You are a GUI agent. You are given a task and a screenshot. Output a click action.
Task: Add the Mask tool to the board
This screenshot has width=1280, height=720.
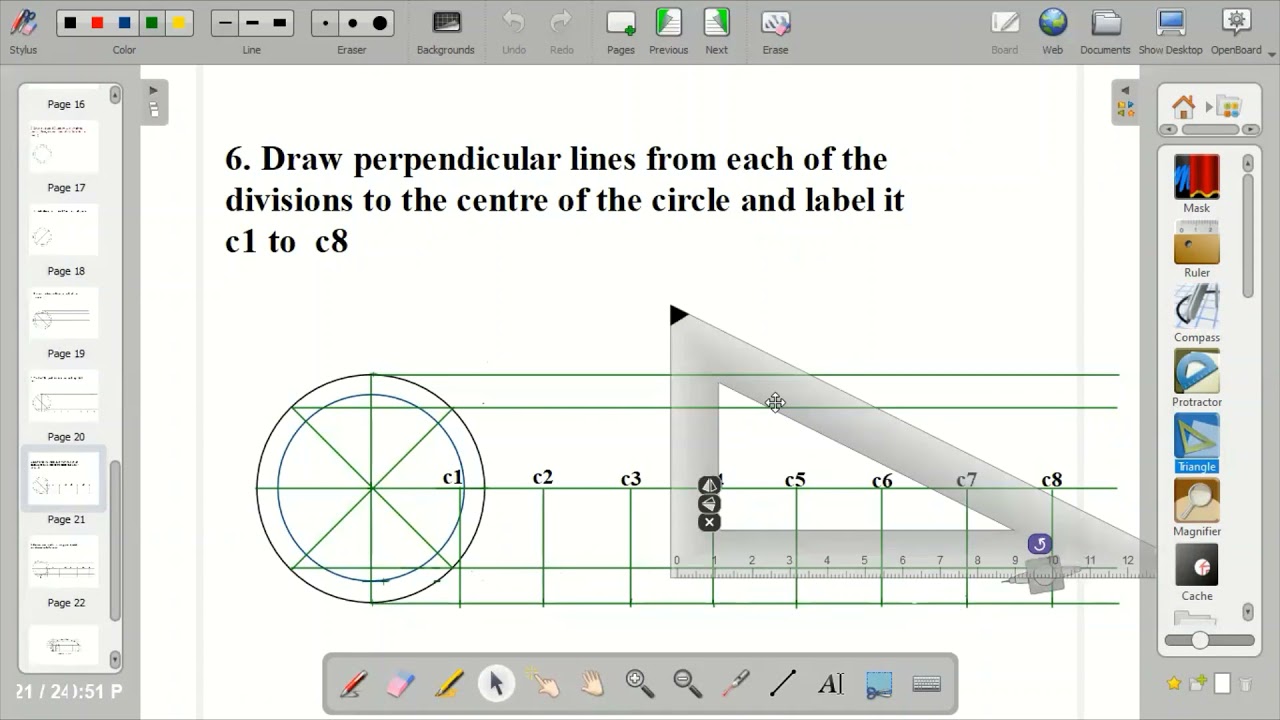pos(1197,184)
